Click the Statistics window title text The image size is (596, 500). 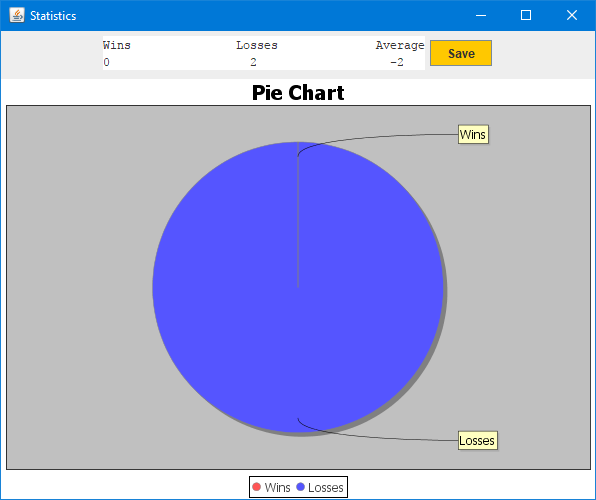pyautogui.click(x=53, y=16)
